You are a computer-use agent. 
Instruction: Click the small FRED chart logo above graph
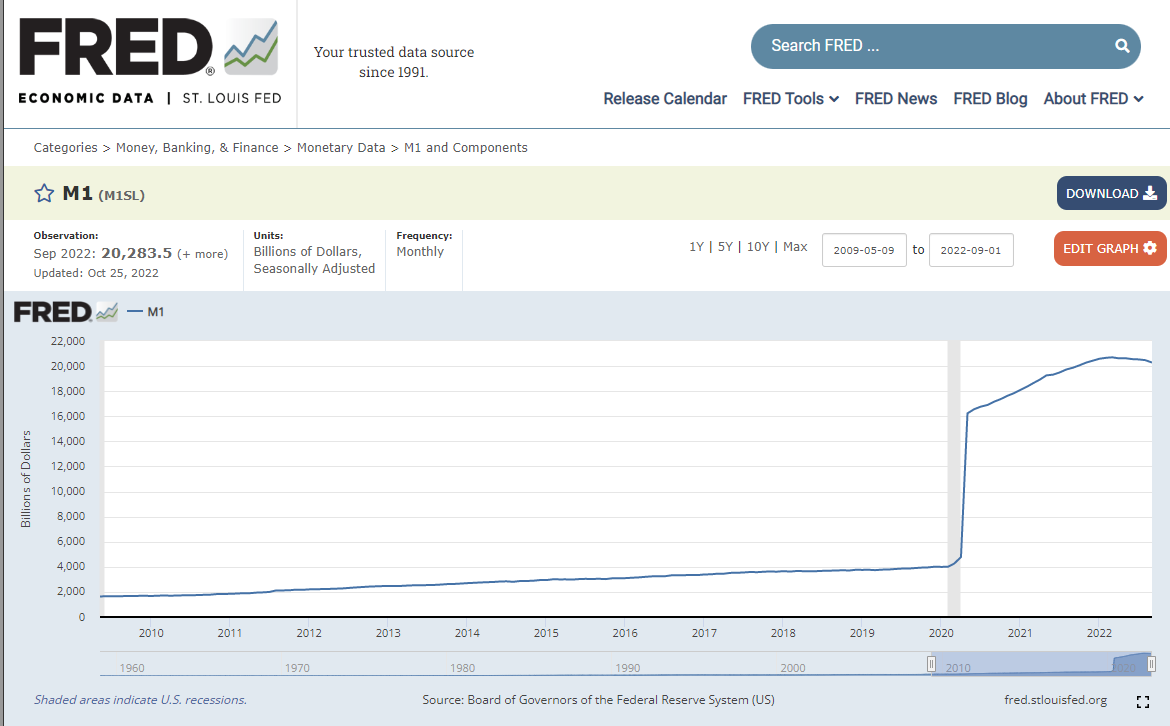coord(66,312)
